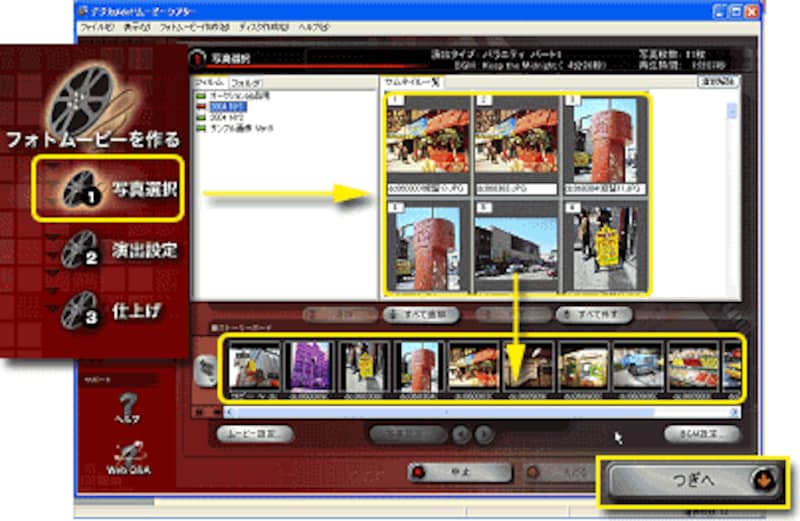Select thumbnail number 4 red tower photo
The width and height of the screenshot is (800, 521).
pyautogui.click(x=428, y=246)
